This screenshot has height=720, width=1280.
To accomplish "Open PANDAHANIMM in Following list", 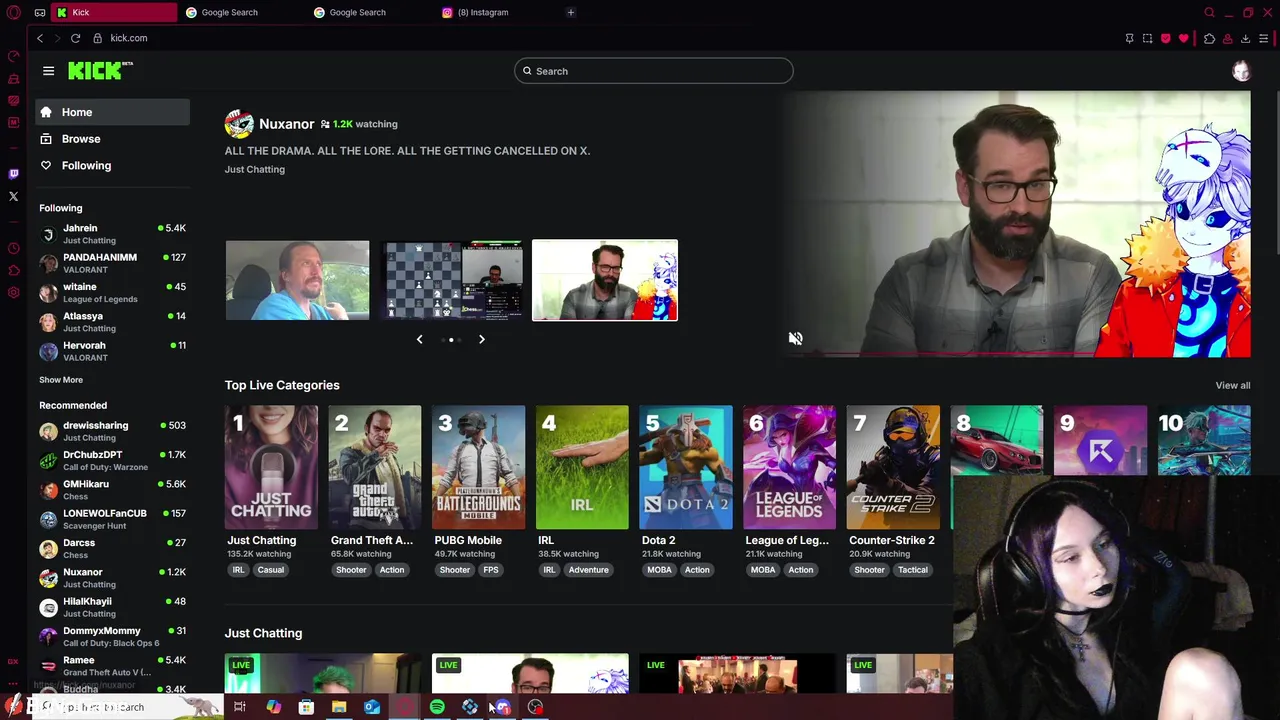I will [x=112, y=263].
